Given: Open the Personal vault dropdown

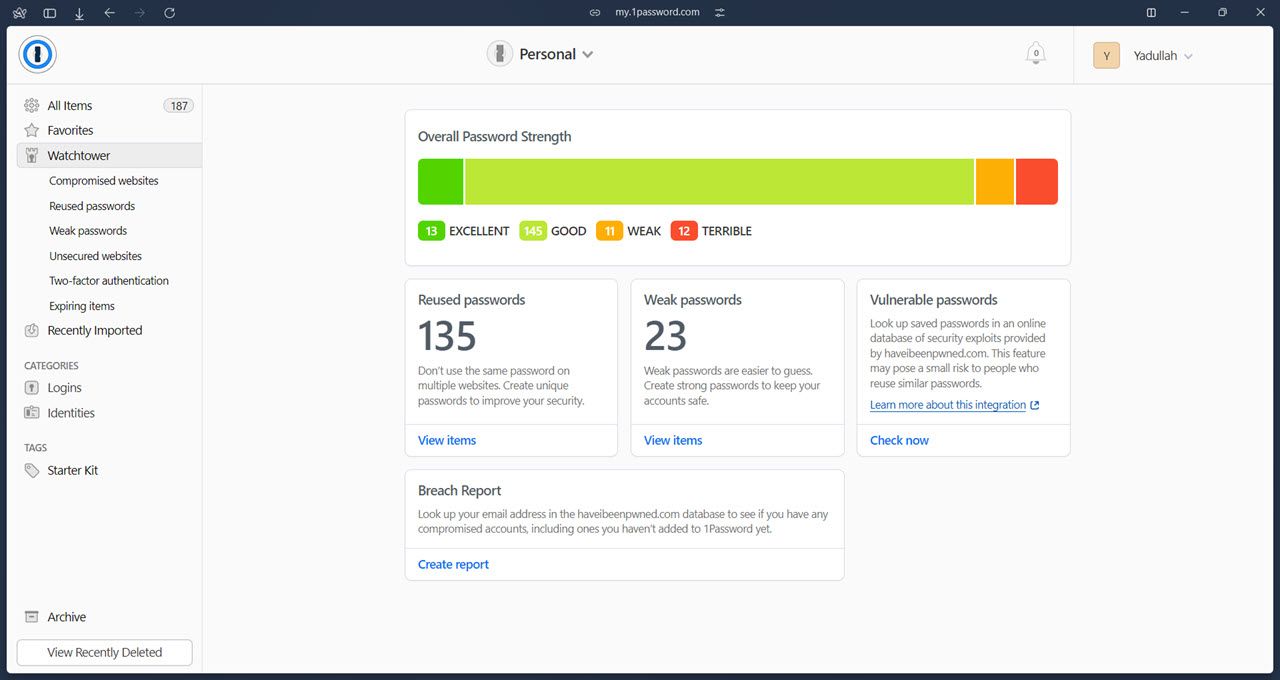Looking at the screenshot, I should 541,54.
